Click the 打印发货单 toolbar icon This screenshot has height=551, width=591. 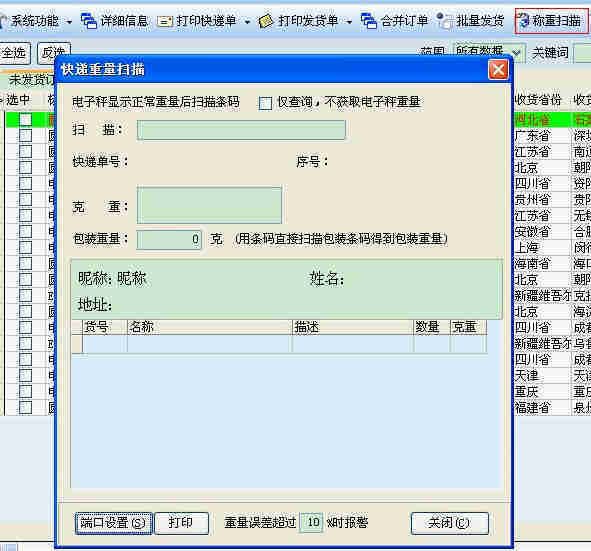266,21
